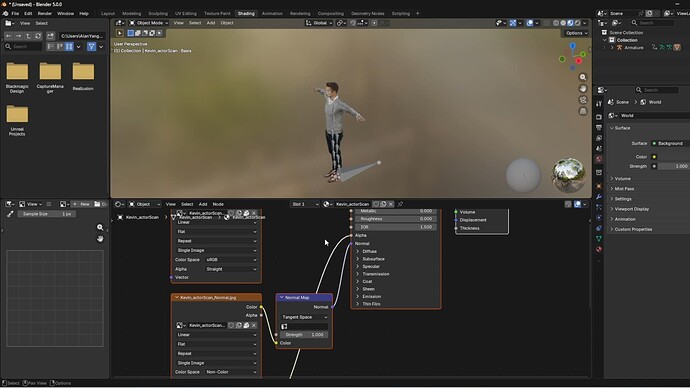690x388 pixels.
Task: Create new folder in file browser
Action: [x=50, y=36]
